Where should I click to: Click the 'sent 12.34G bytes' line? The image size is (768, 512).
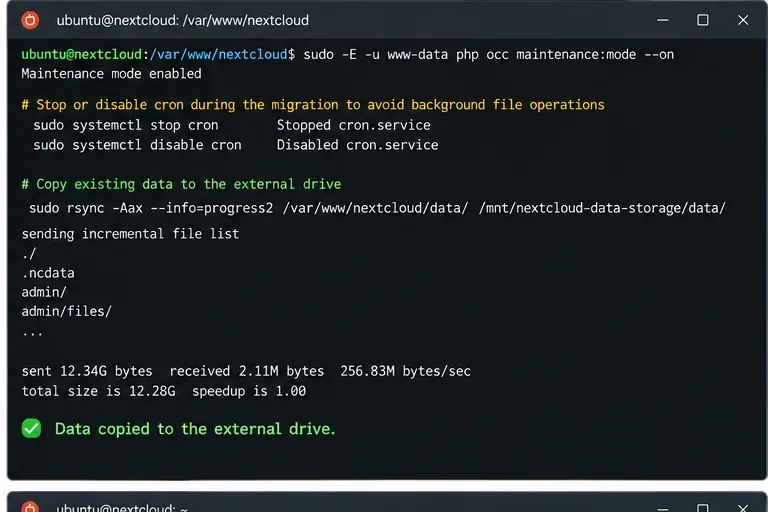(246, 371)
